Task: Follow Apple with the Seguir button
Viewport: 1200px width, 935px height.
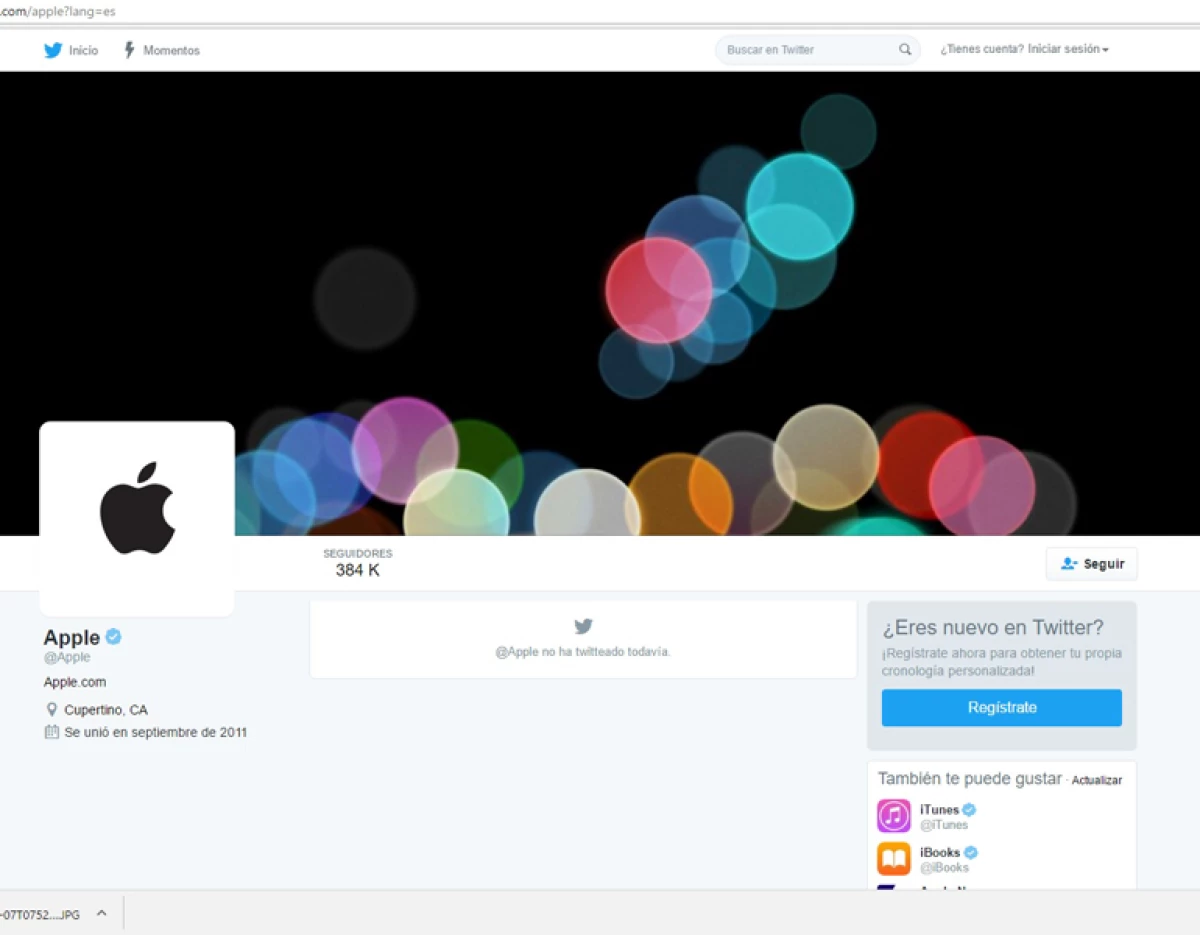Action: [1092, 564]
